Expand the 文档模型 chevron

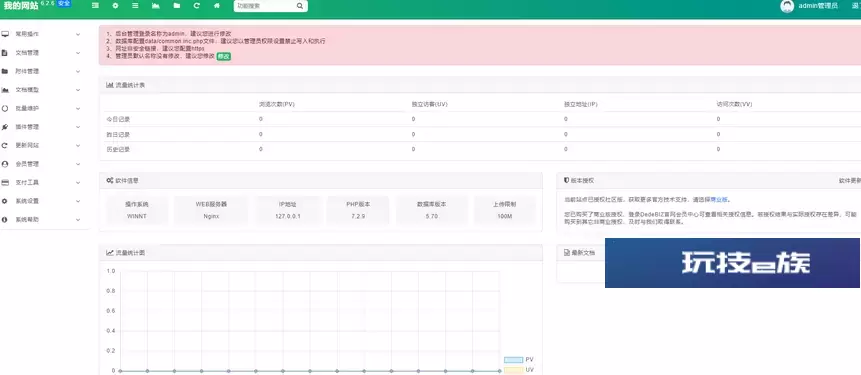coord(78,90)
